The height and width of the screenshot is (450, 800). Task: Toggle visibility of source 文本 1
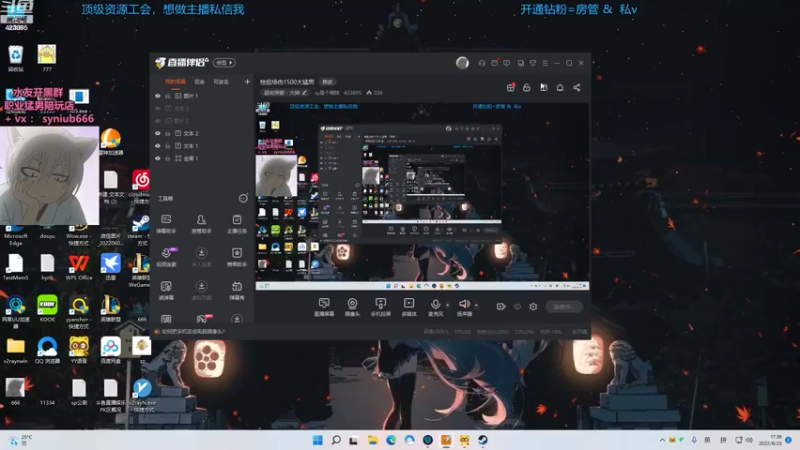click(x=158, y=146)
